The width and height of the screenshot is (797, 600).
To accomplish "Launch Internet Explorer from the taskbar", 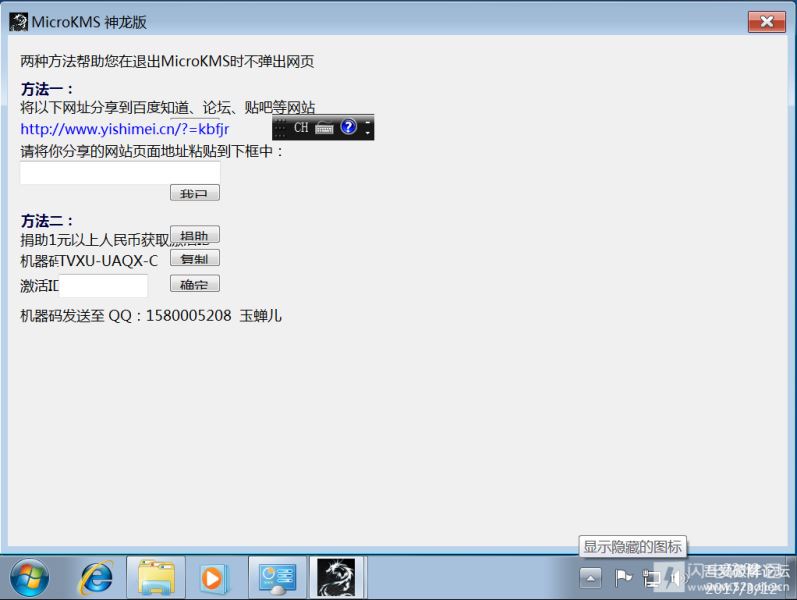I will 96,578.
